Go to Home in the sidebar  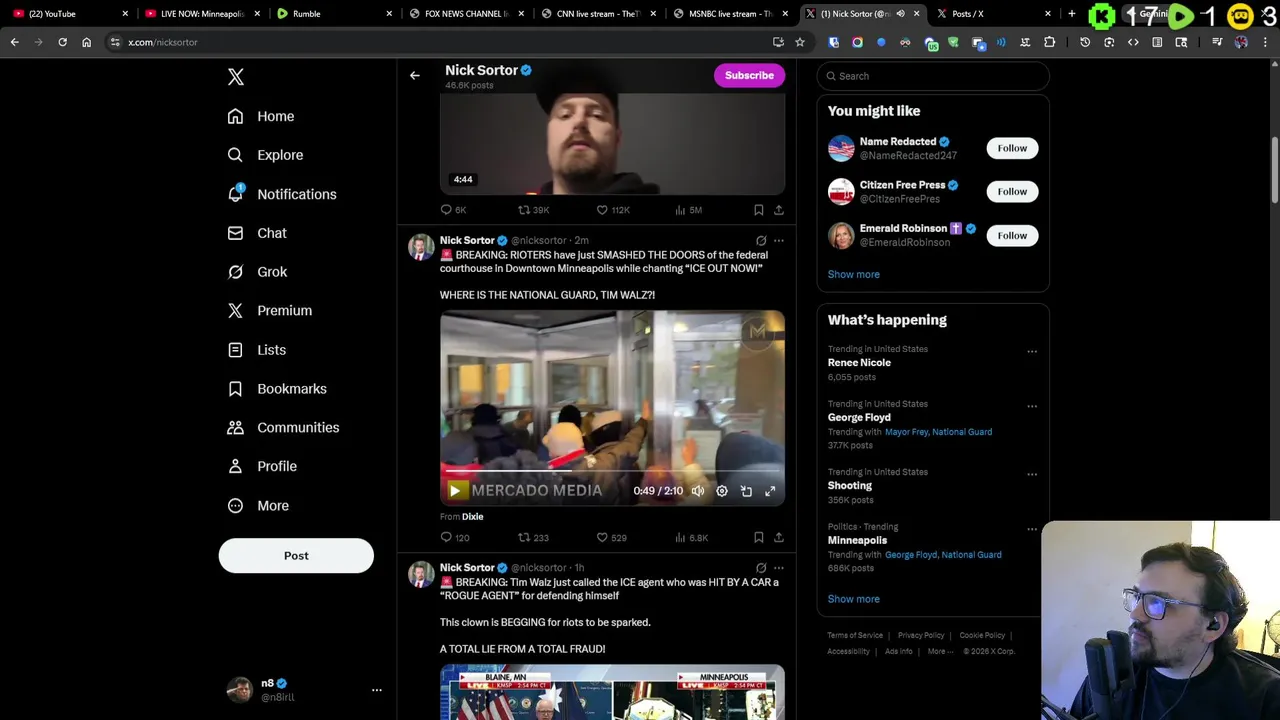click(x=261, y=116)
